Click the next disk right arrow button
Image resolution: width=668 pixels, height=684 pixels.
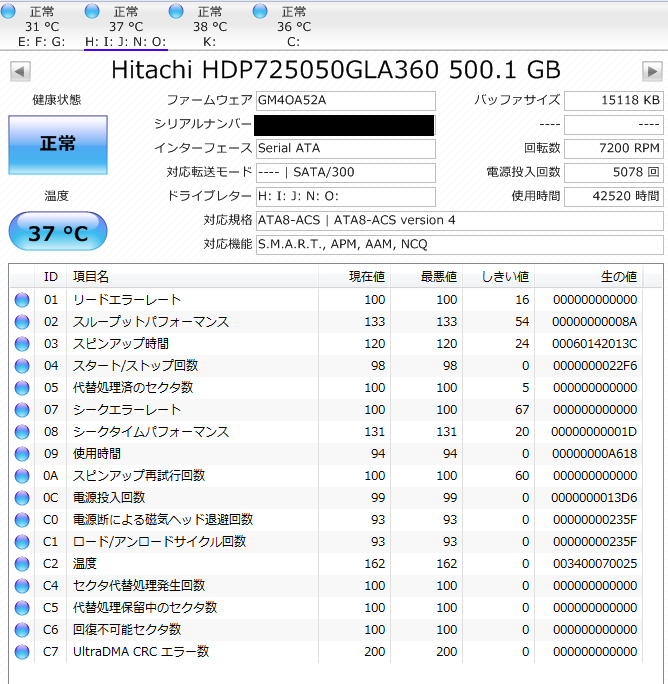pos(652,72)
